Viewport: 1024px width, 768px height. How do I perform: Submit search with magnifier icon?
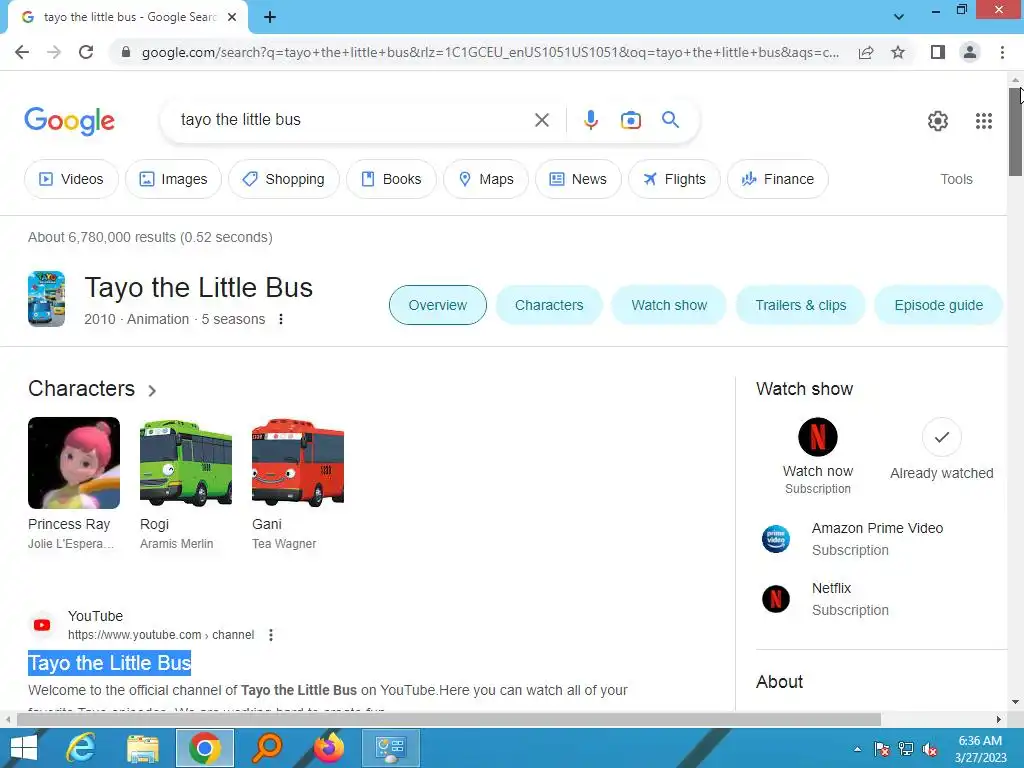pos(670,120)
